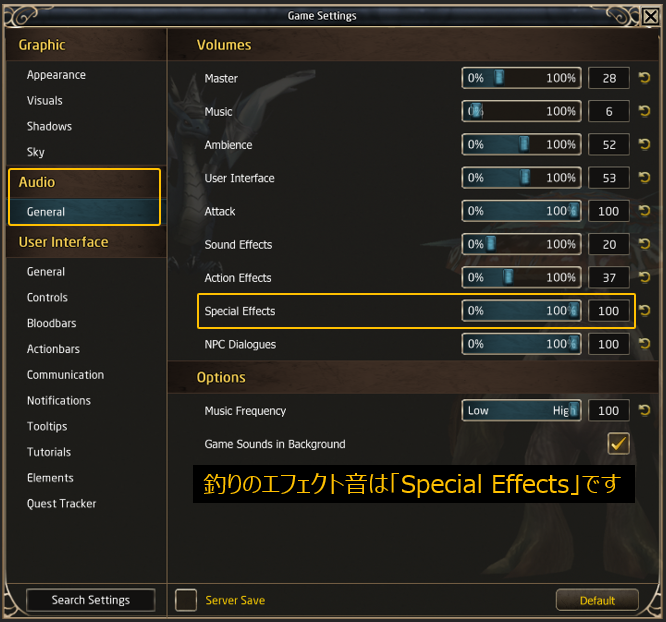Image resolution: width=666 pixels, height=622 pixels.
Task: Toggle Game Sounds in Background checkbox
Action: tap(618, 444)
